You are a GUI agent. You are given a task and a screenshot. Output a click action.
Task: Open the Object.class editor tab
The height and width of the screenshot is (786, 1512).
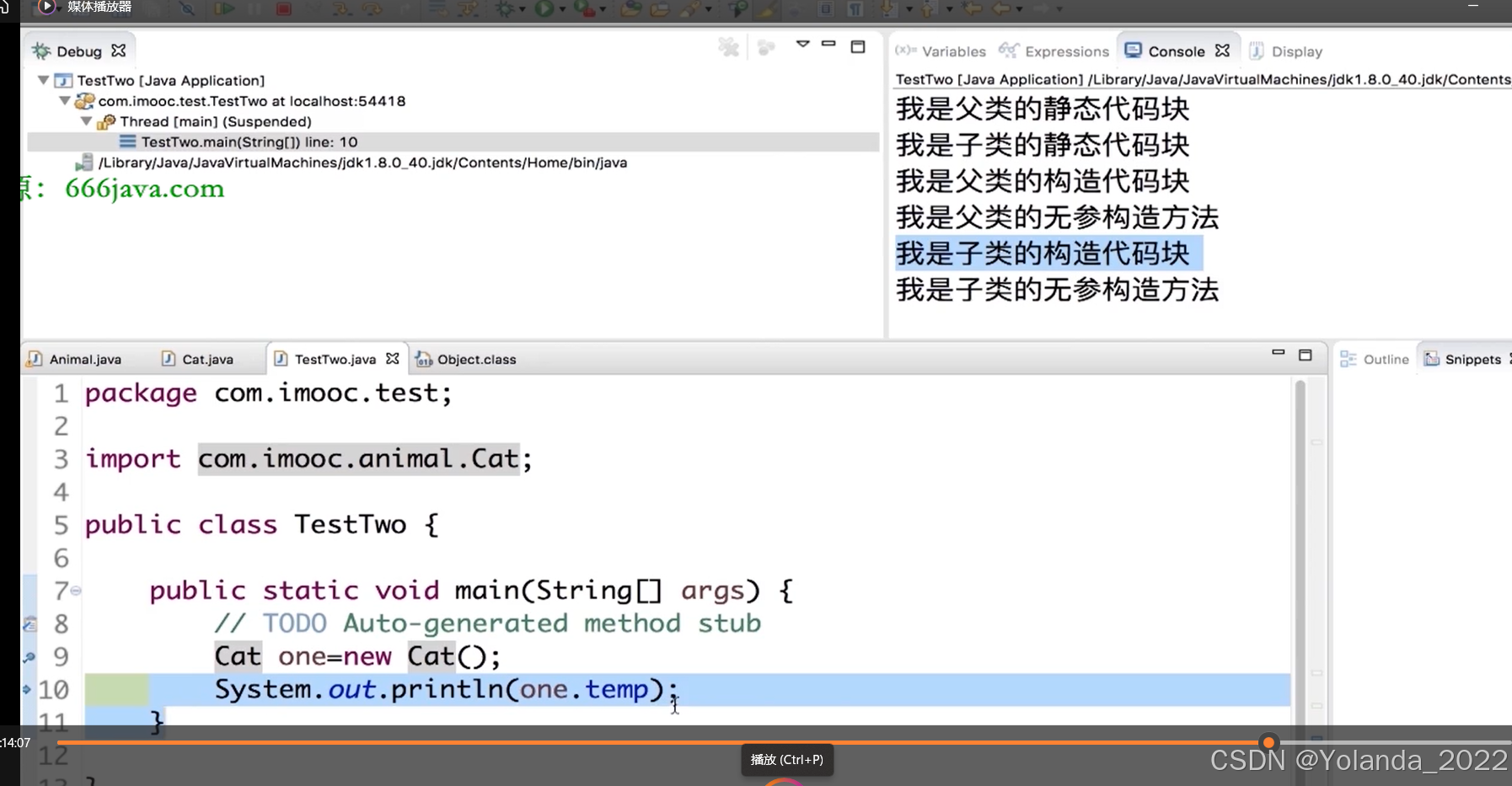(x=466, y=359)
